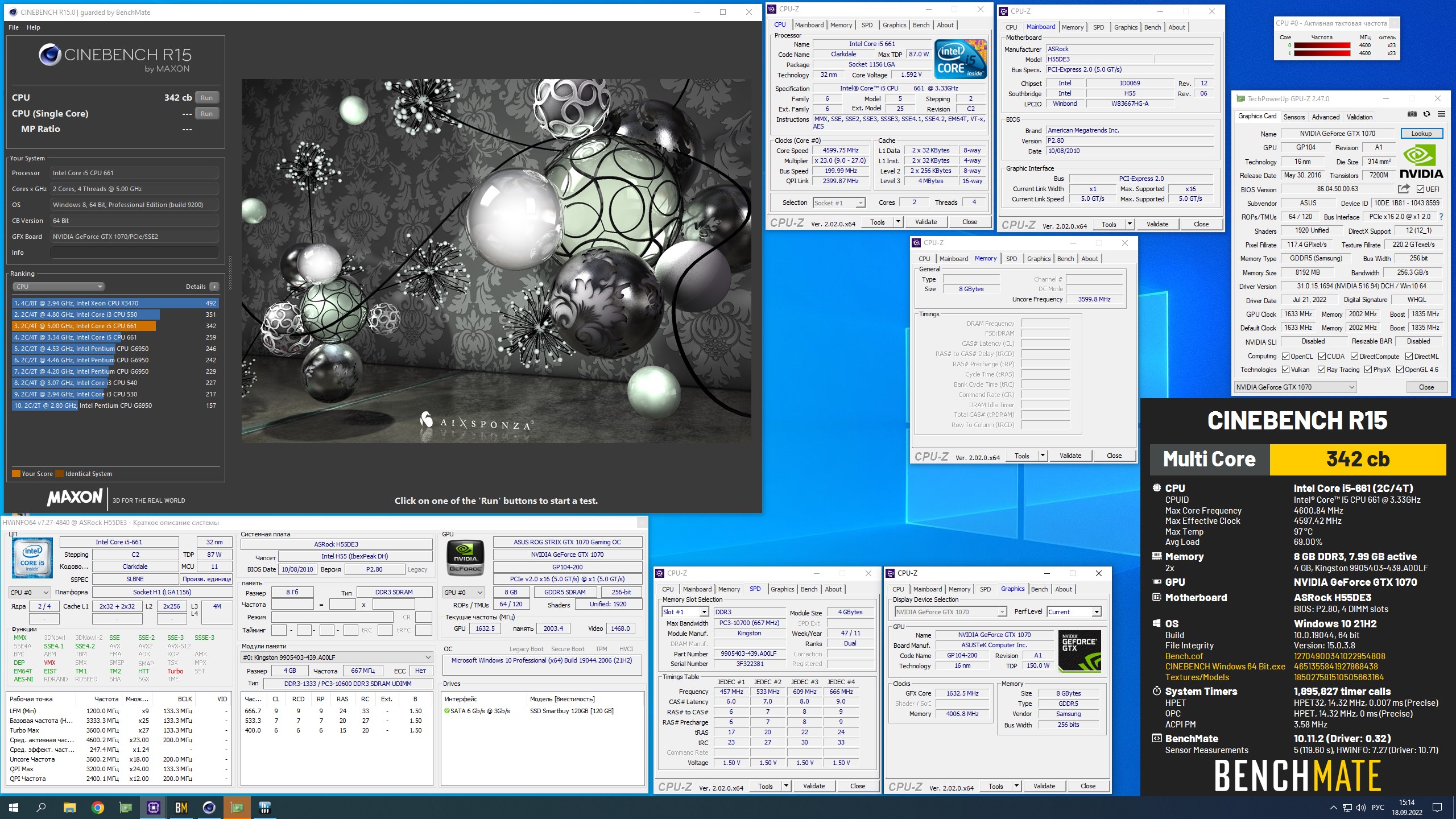Click the Cinebench taskbar icon

coord(209,807)
